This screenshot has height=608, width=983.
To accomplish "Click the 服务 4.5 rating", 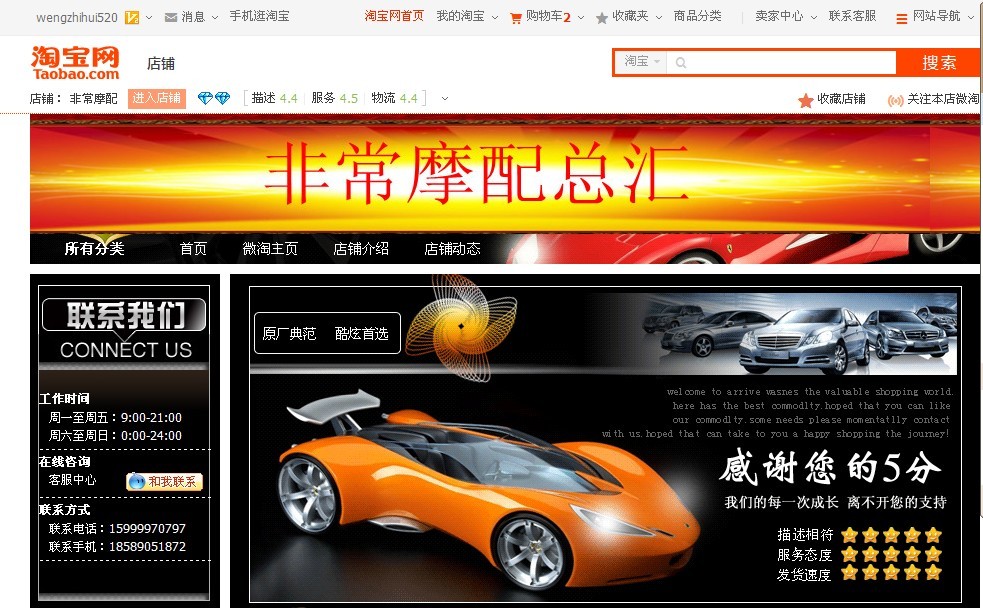I will pyautogui.click(x=334, y=98).
